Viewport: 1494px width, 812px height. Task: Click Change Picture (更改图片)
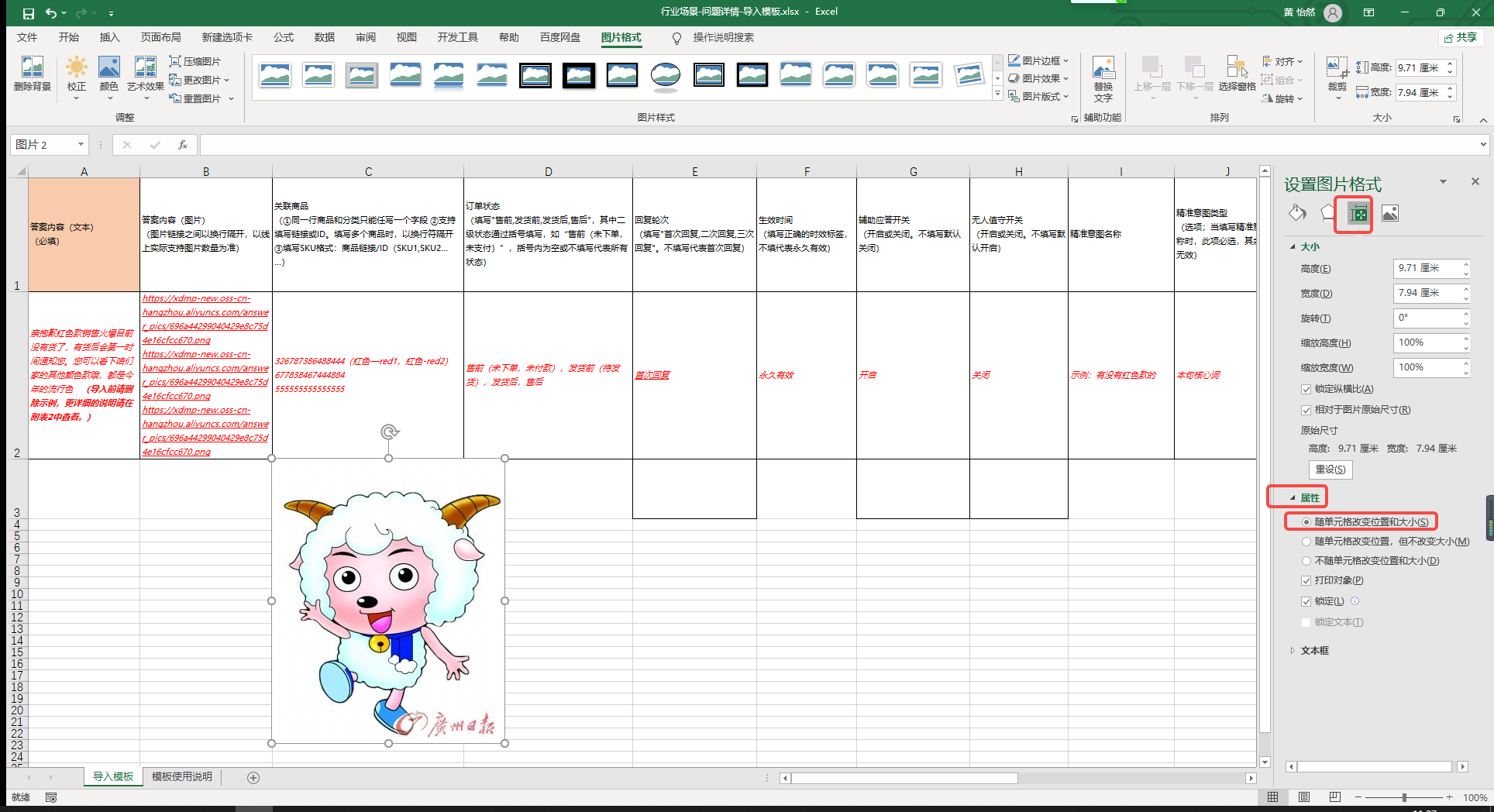point(199,80)
